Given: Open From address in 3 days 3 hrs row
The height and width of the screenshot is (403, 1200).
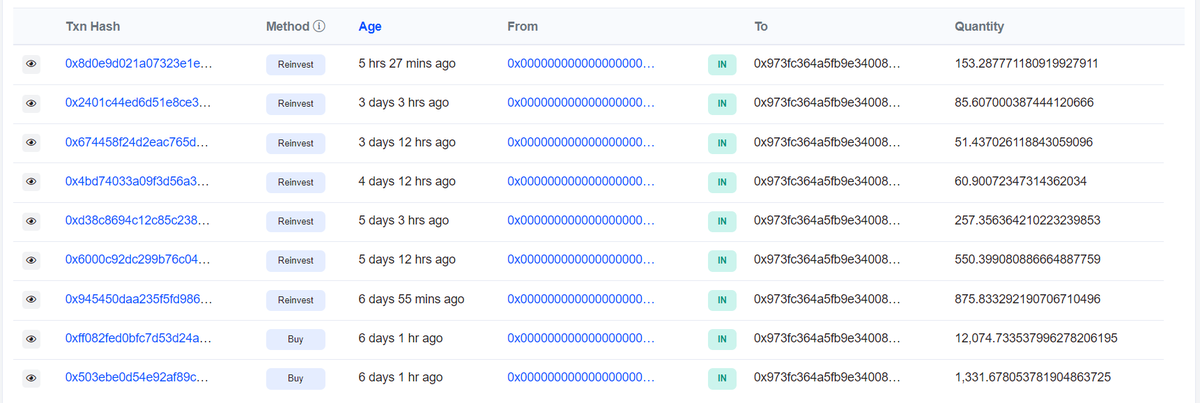Looking at the screenshot, I should (581, 103).
